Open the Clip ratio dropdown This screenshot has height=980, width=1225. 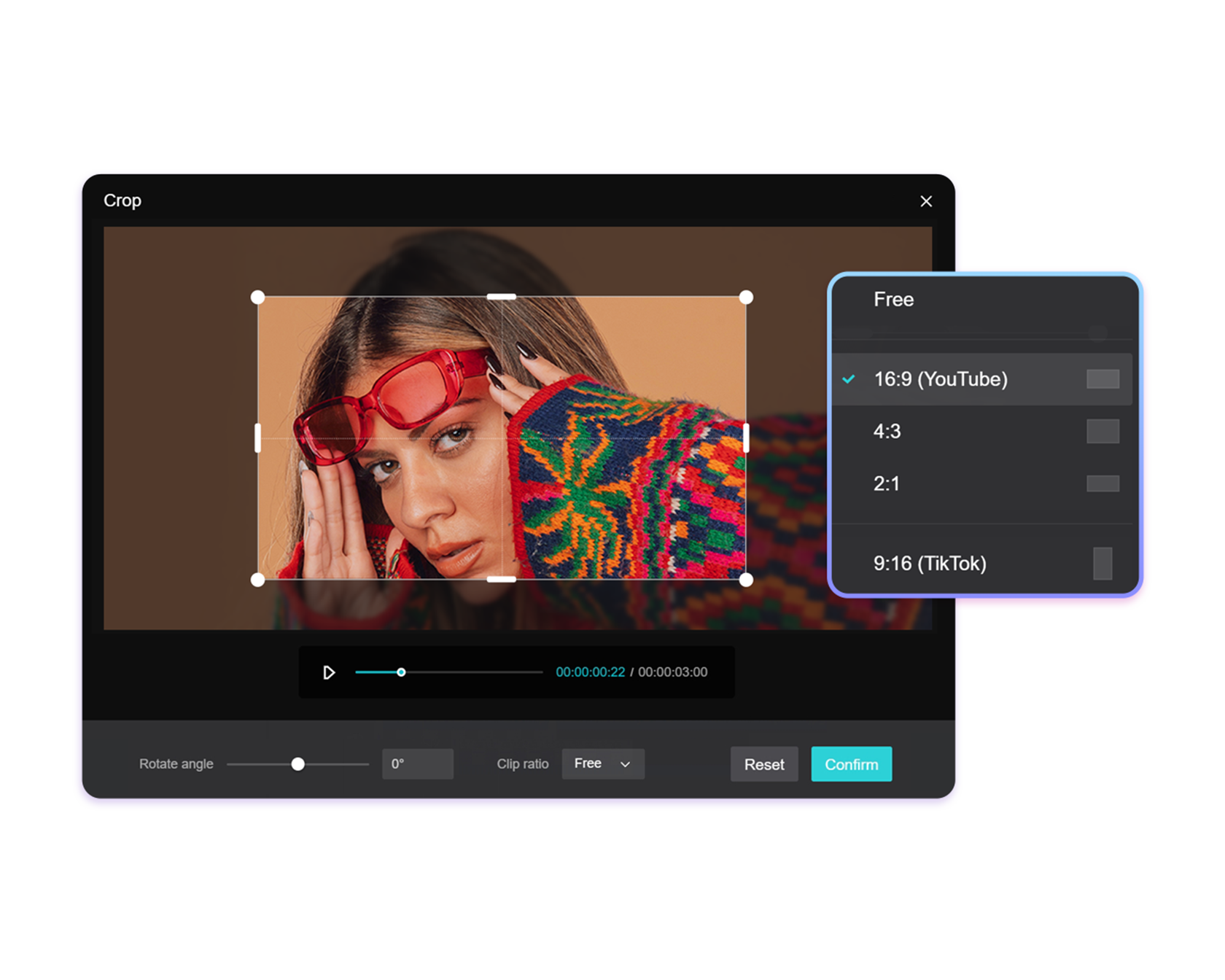pos(602,763)
